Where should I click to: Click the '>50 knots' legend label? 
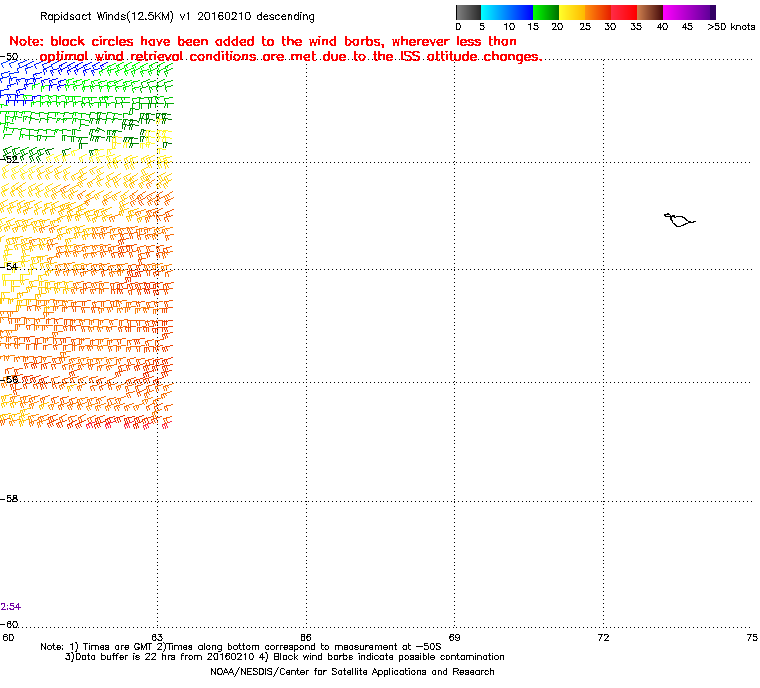click(x=731, y=27)
